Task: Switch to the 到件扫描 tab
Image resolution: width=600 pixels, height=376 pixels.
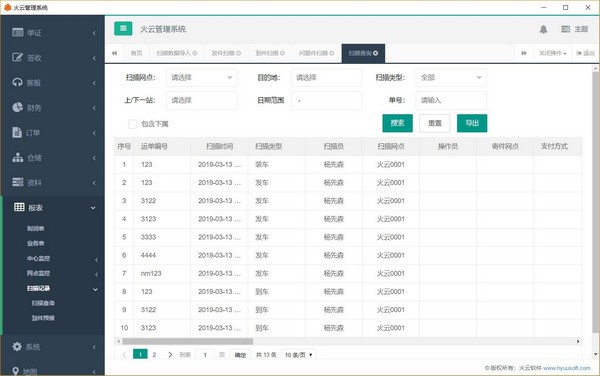Action: 267,53
